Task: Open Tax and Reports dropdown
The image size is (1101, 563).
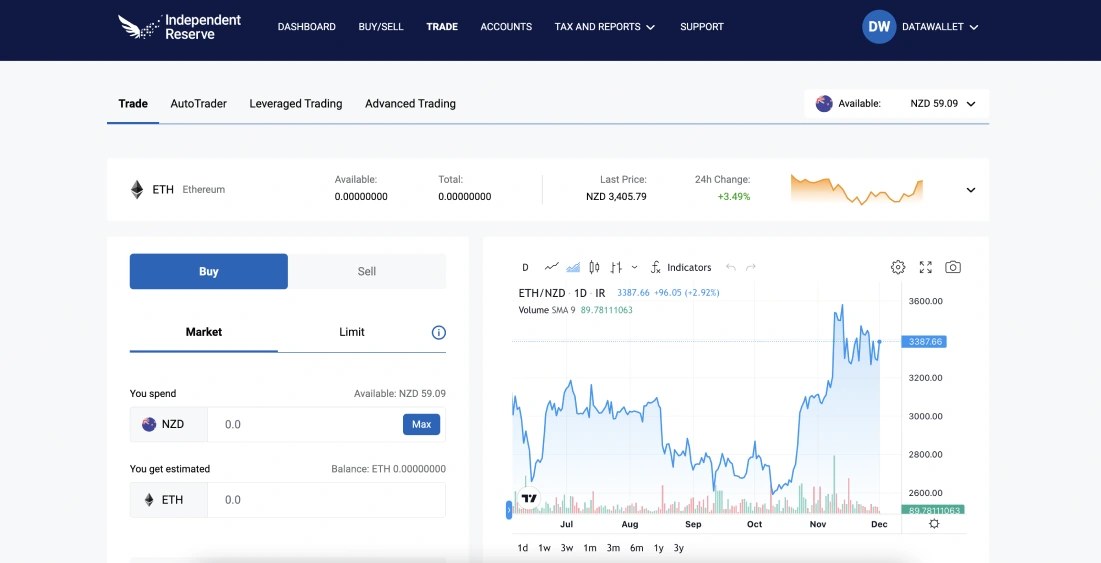Action: tap(605, 27)
